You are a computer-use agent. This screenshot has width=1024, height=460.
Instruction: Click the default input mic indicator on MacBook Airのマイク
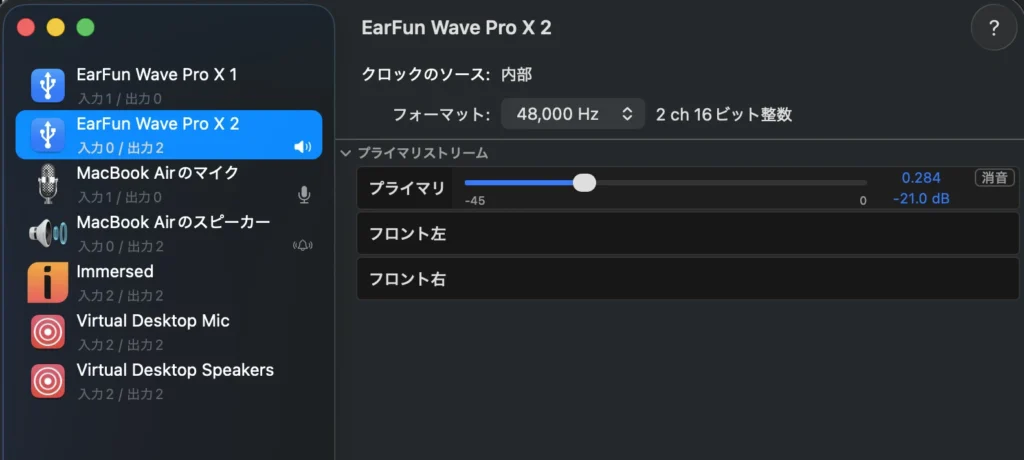pos(304,194)
